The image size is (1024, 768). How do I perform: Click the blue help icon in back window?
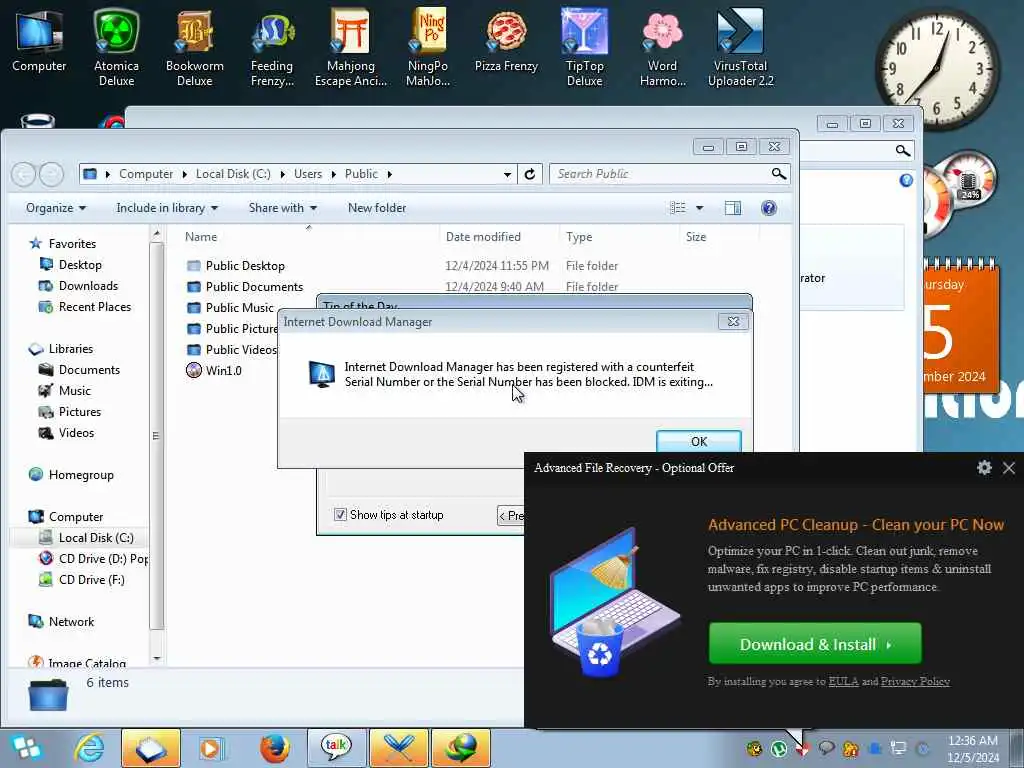906,180
